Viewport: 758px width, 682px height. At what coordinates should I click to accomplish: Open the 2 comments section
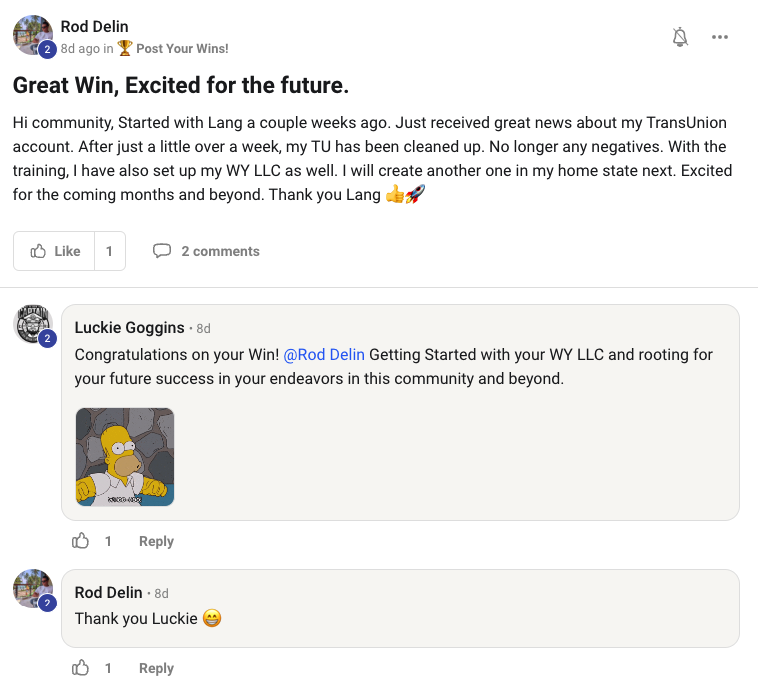pos(219,251)
